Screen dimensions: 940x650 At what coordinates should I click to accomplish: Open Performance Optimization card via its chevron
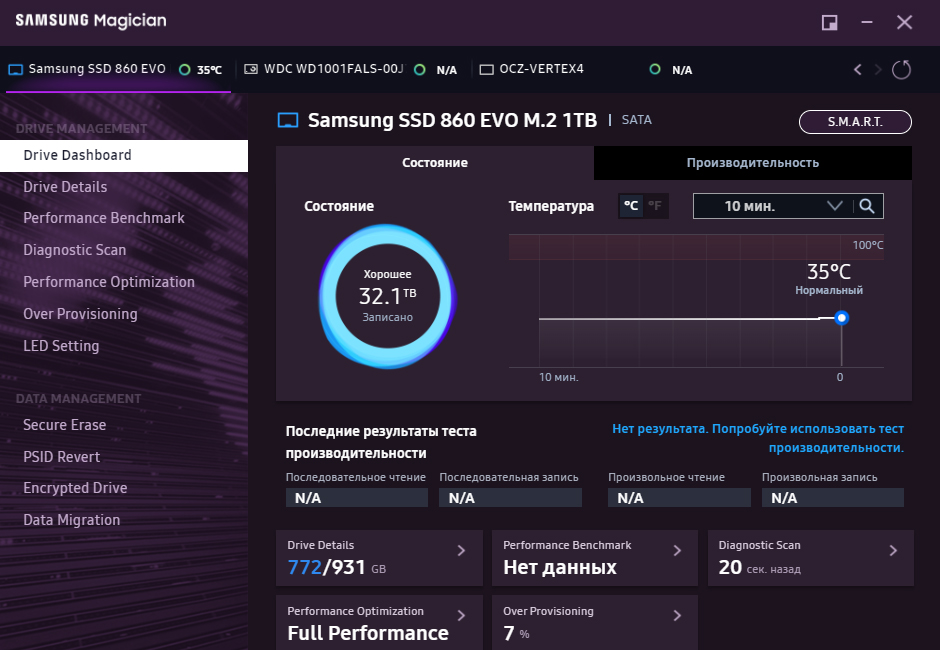(x=461, y=616)
